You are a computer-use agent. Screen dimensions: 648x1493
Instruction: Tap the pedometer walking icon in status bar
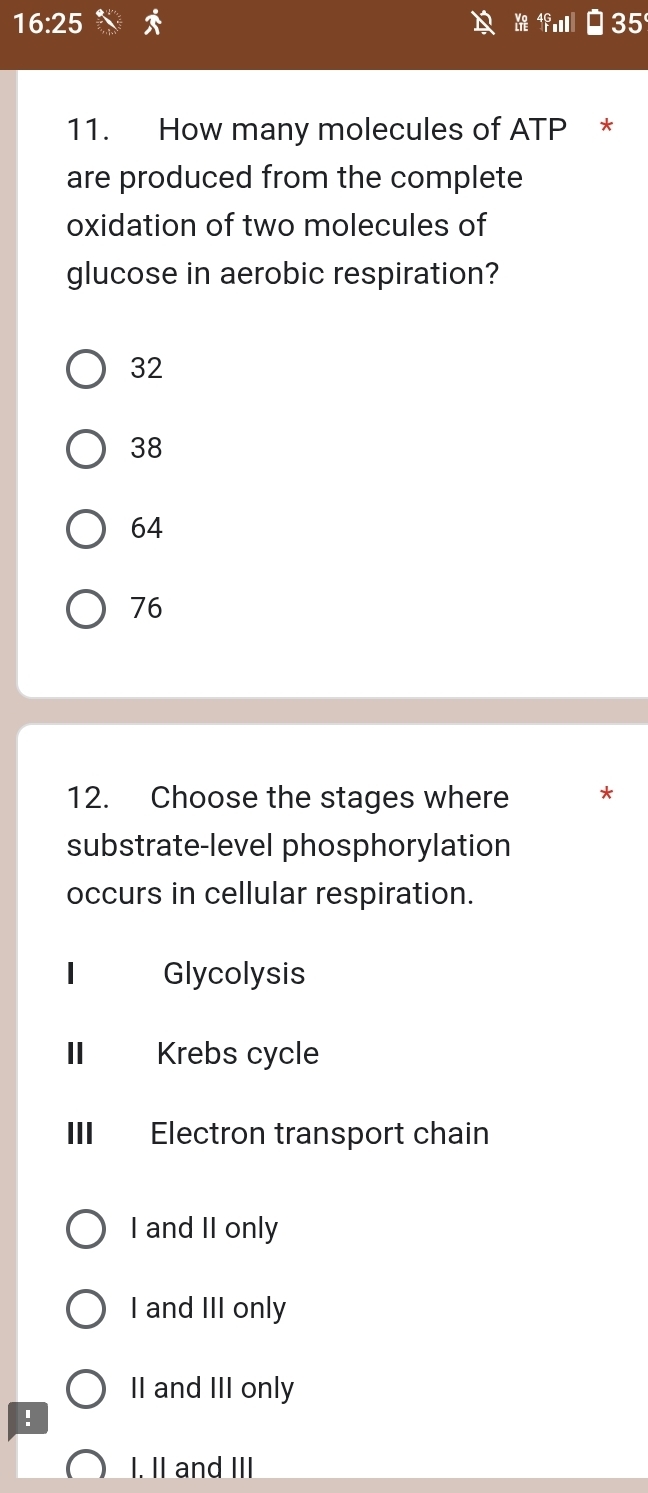pyautogui.click(x=155, y=22)
